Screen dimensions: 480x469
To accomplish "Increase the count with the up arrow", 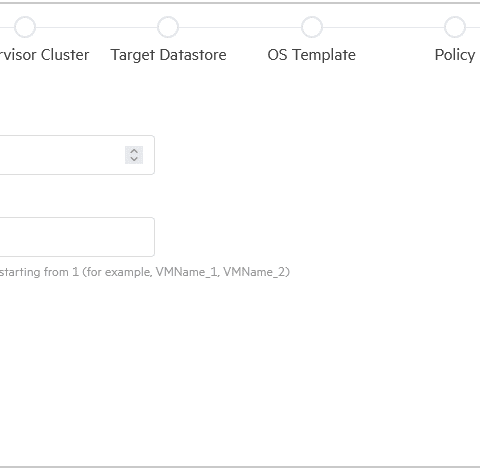I will coord(134,151).
